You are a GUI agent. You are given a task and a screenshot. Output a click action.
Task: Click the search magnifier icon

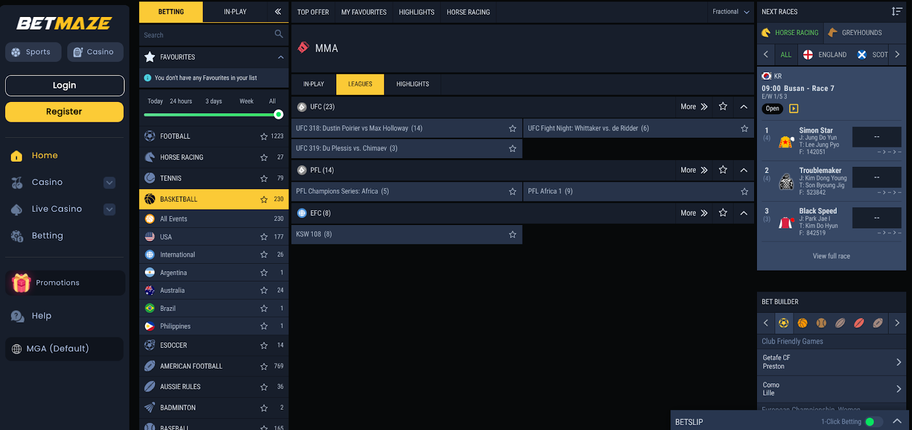pos(279,34)
